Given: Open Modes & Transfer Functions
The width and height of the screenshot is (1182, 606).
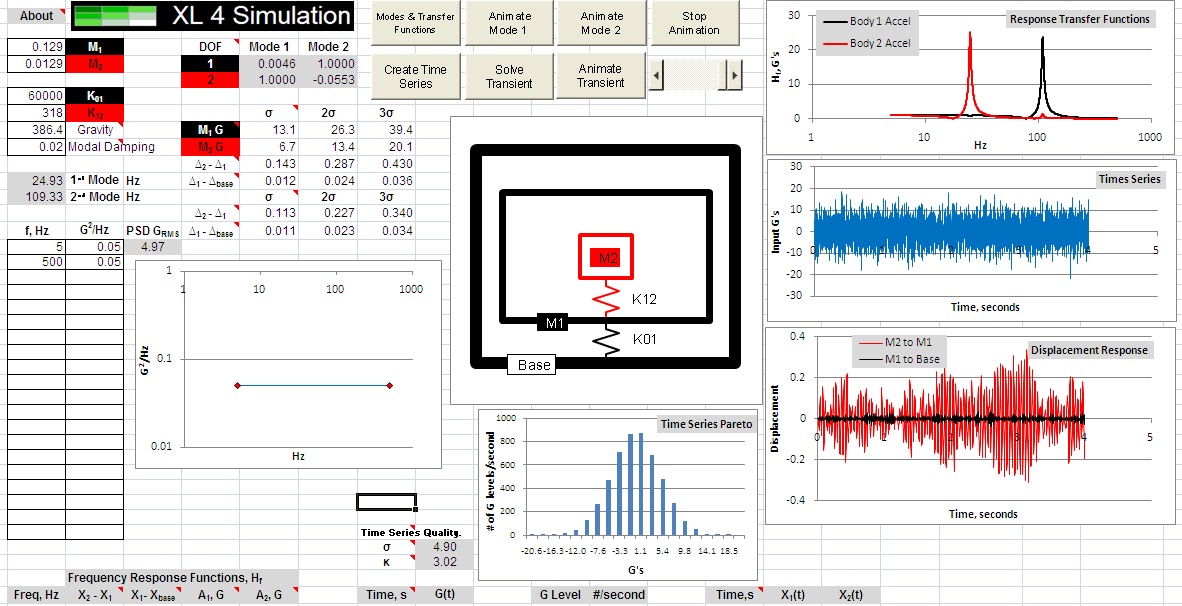Looking at the screenshot, I should point(415,22).
